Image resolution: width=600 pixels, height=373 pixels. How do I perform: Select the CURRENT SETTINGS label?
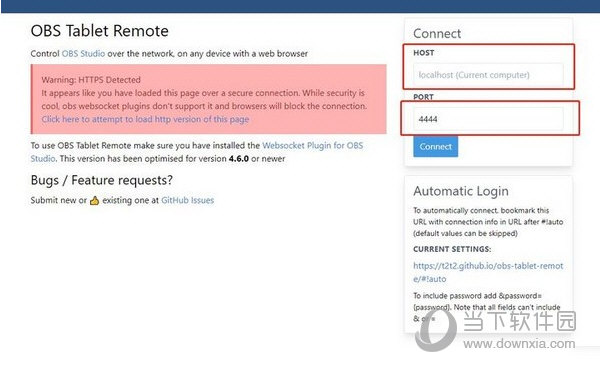click(x=452, y=249)
